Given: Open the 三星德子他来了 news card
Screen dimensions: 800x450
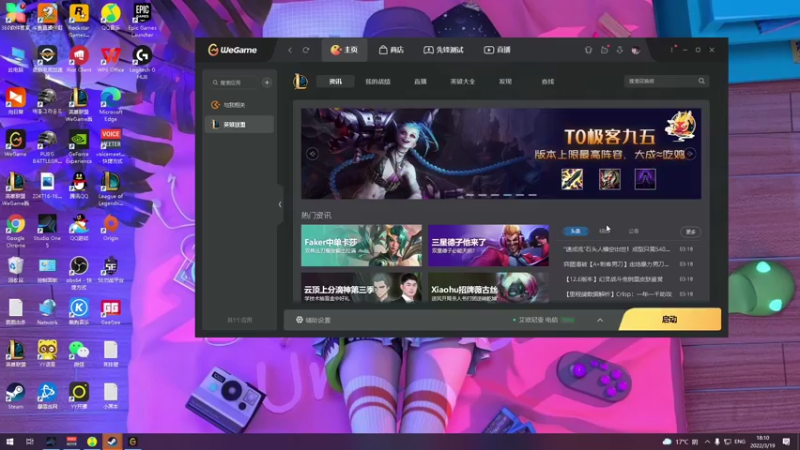Looking at the screenshot, I should [x=488, y=245].
